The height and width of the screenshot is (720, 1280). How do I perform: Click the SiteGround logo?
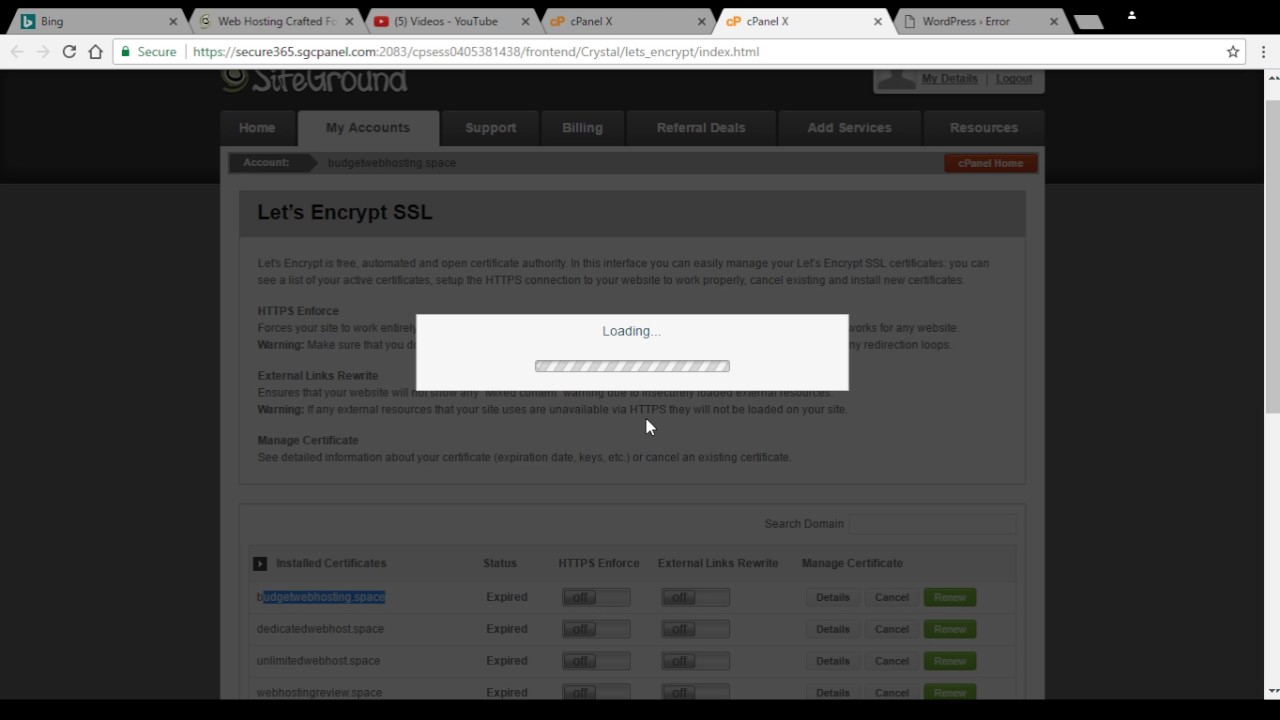pyautogui.click(x=314, y=81)
